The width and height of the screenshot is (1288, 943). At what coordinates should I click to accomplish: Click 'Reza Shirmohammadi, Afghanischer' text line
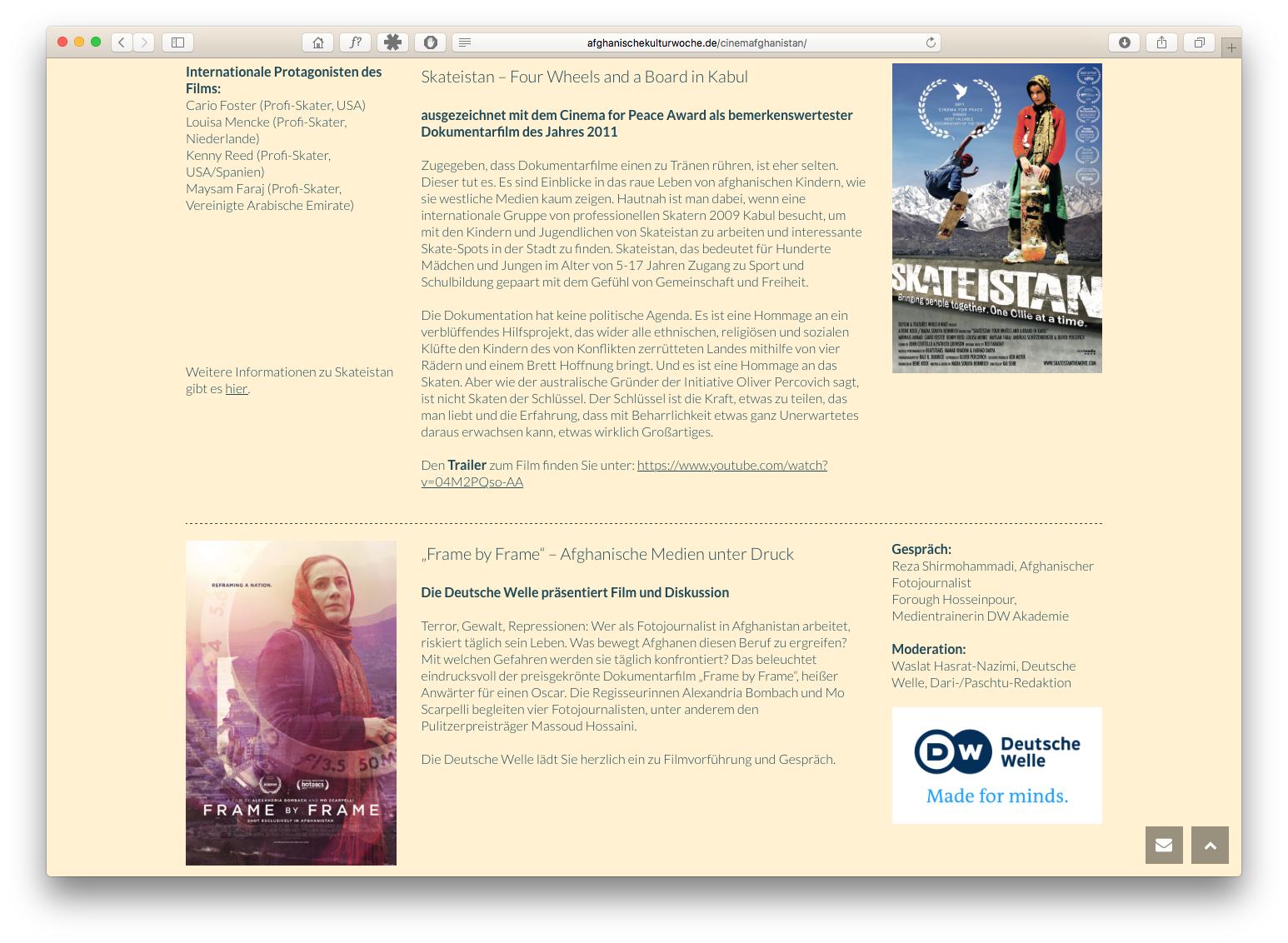click(x=992, y=566)
